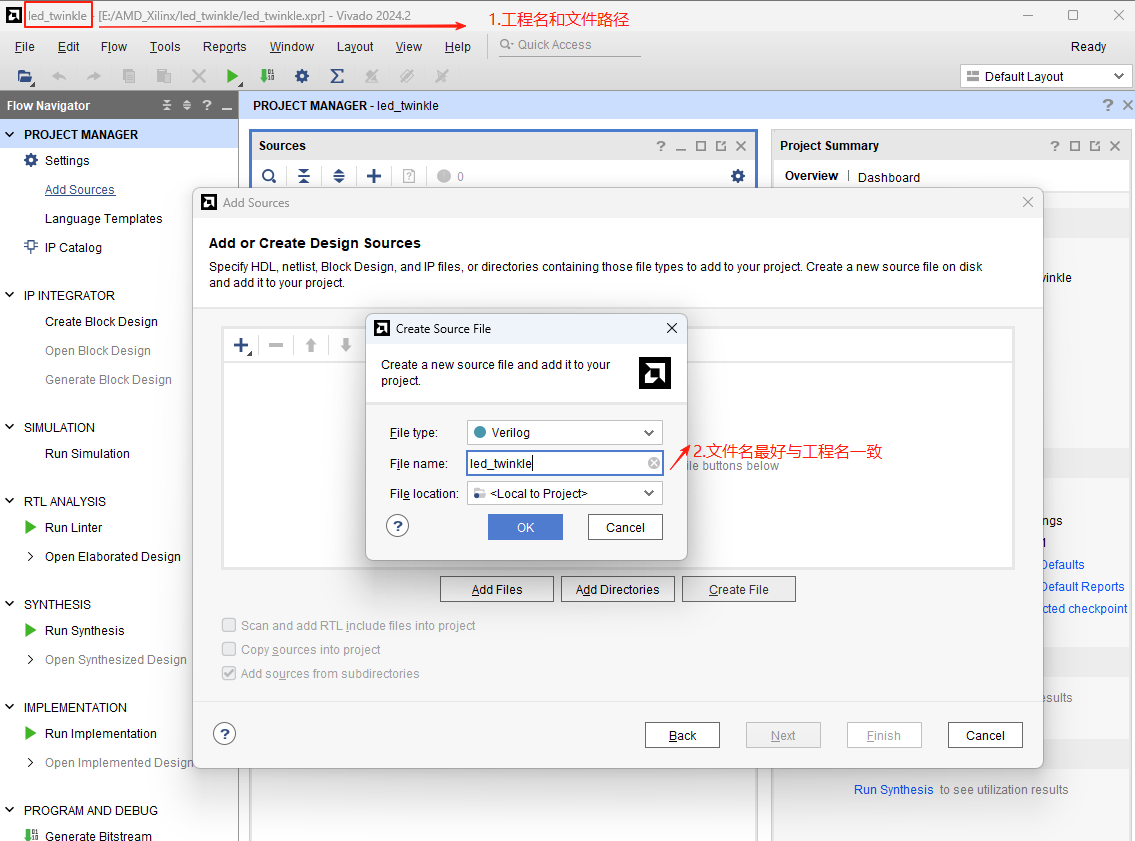This screenshot has height=841, width=1135.
Task: Open Settings via the toolbar gear icon
Action: [302, 76]
